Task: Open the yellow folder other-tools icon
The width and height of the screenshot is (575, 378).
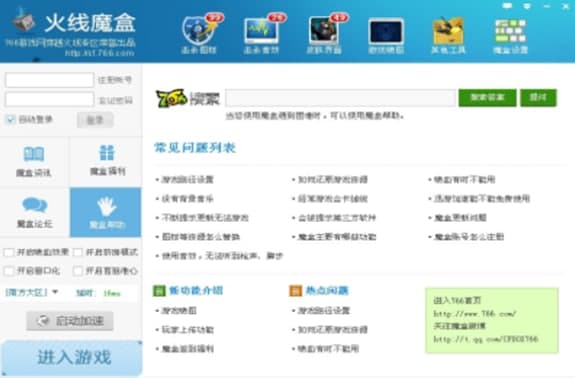Action: tap(448, 35)
